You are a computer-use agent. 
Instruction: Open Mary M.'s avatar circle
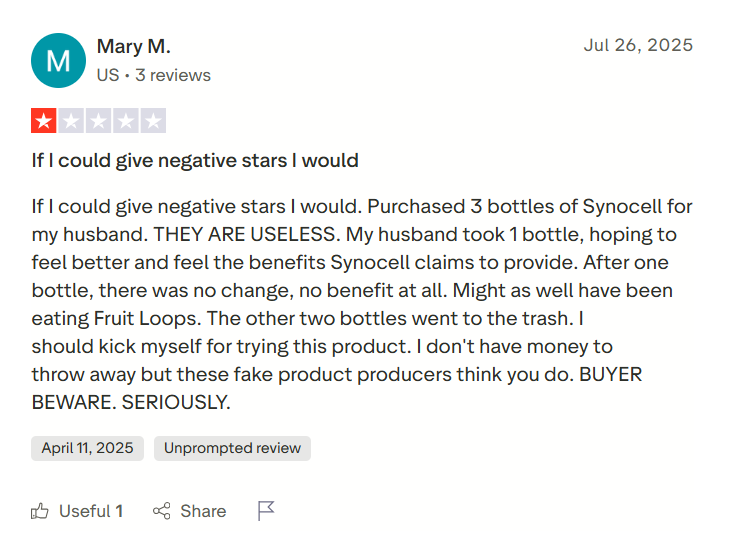[x=58, y=60]
